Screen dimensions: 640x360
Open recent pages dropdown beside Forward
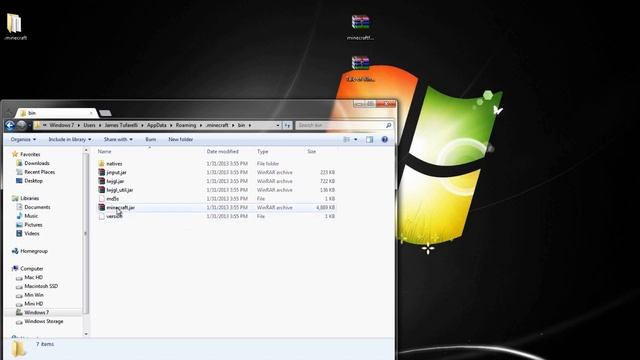(x=29, y=125)
